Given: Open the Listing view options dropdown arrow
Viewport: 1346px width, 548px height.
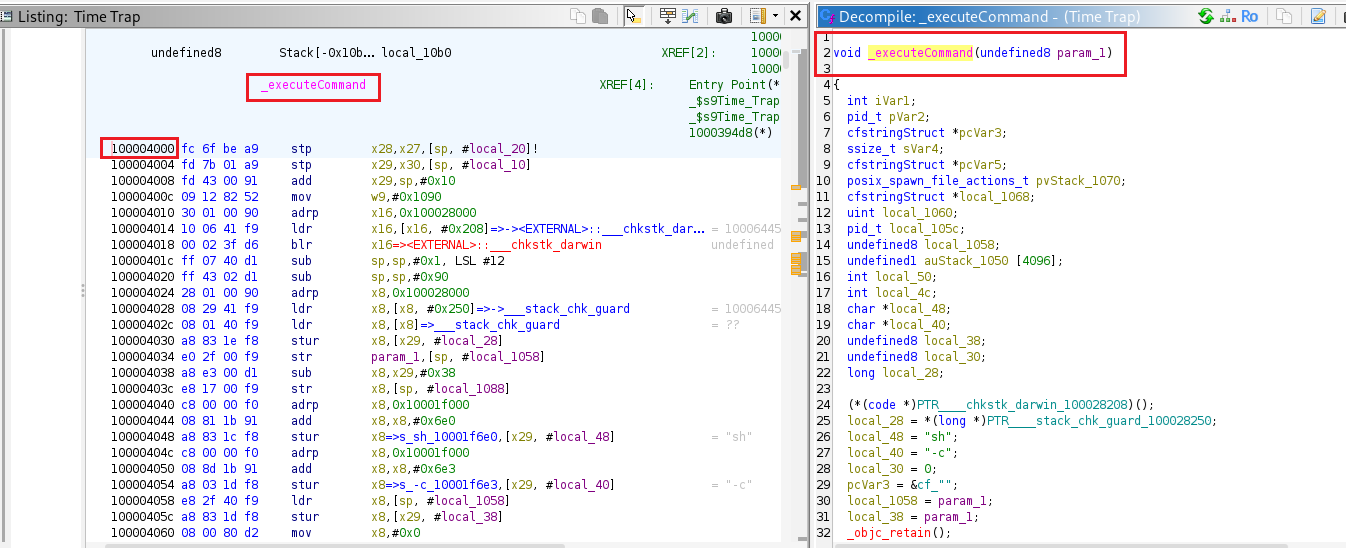Looking at the screenshot, I should 775,16.
